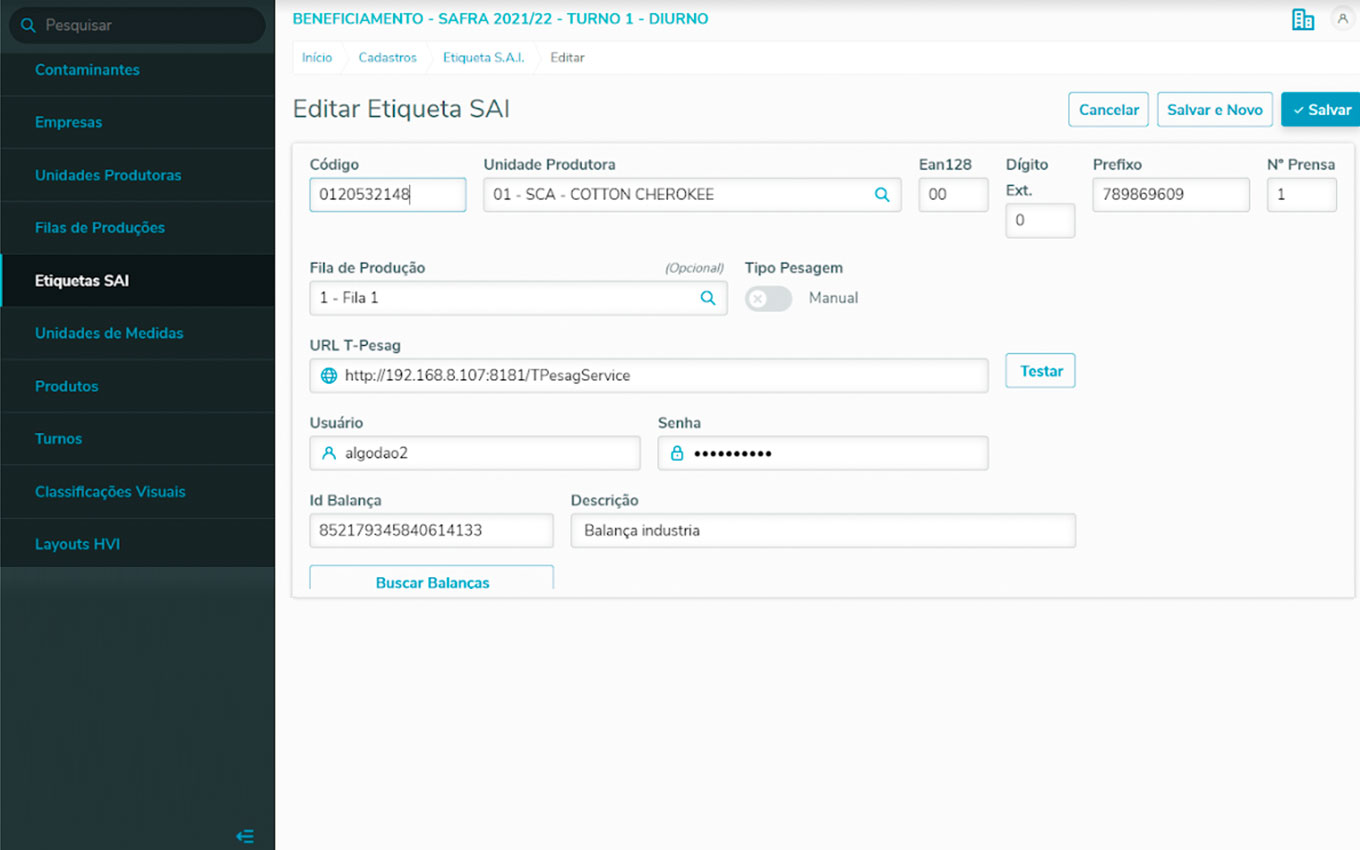Click the Testar button
This screenshot has height=850, width=1360.
(1040, 371)
